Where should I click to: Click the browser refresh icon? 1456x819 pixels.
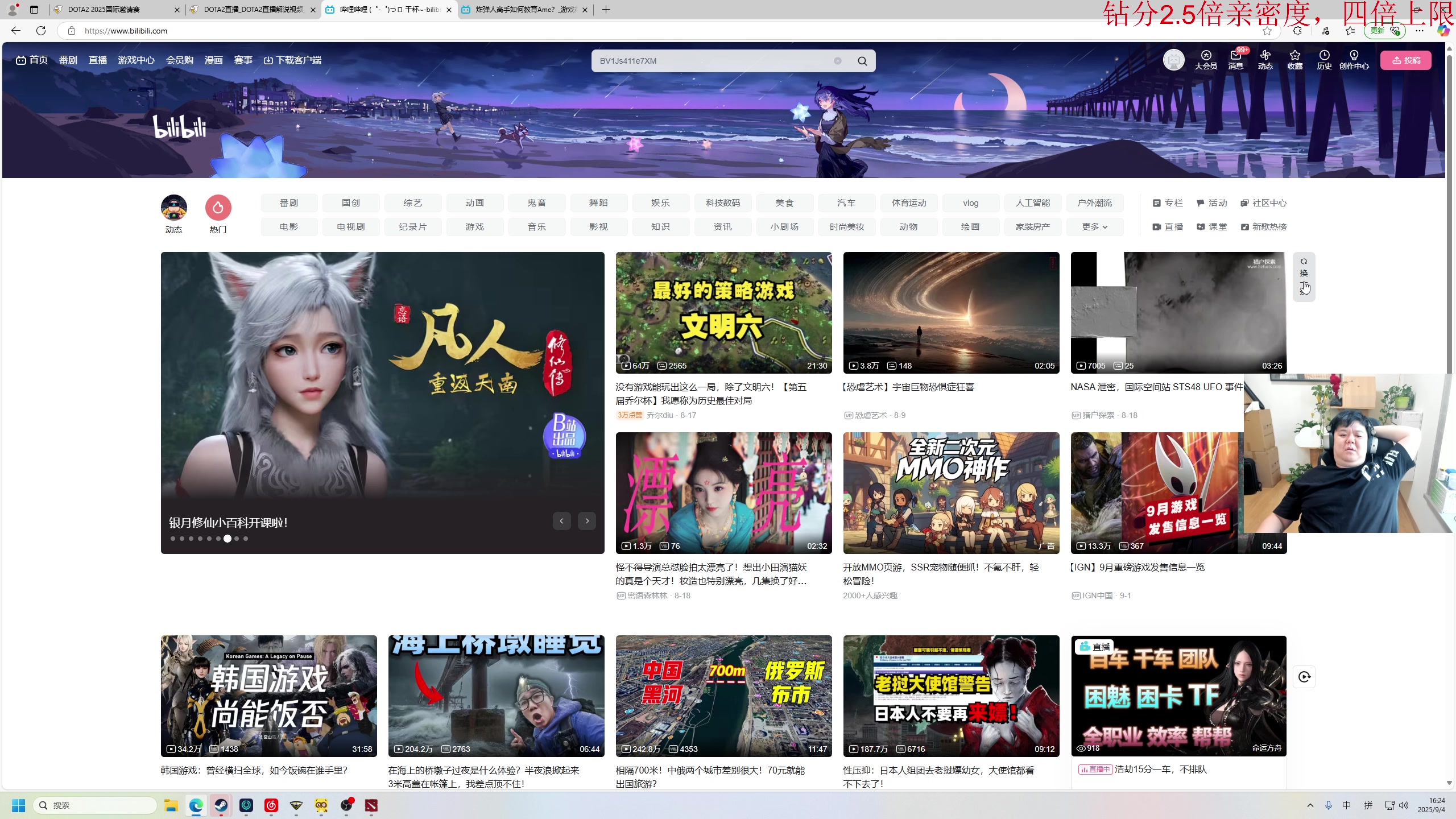pos(41,31)
